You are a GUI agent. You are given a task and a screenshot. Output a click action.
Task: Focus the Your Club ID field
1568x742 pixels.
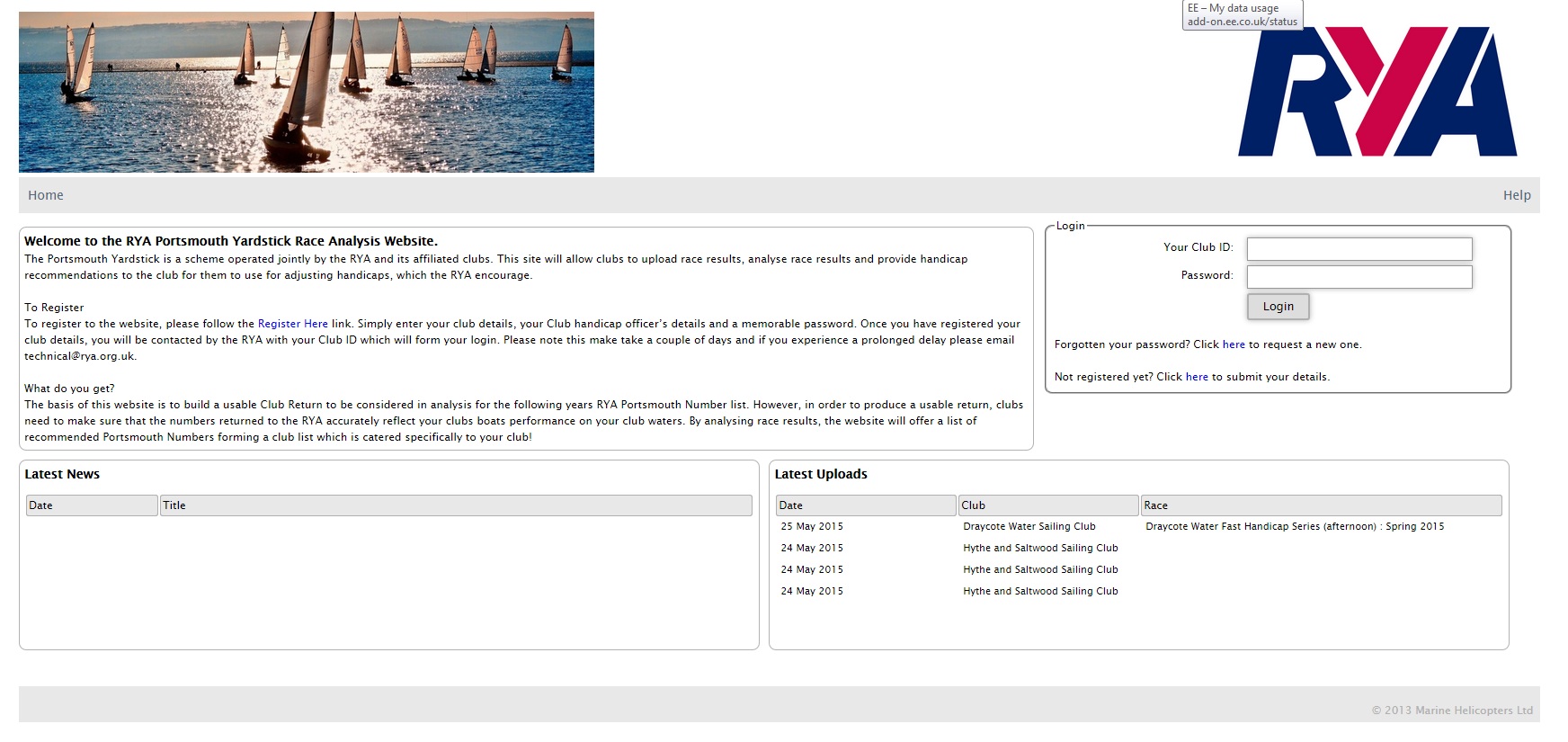tap(1359, 248)
